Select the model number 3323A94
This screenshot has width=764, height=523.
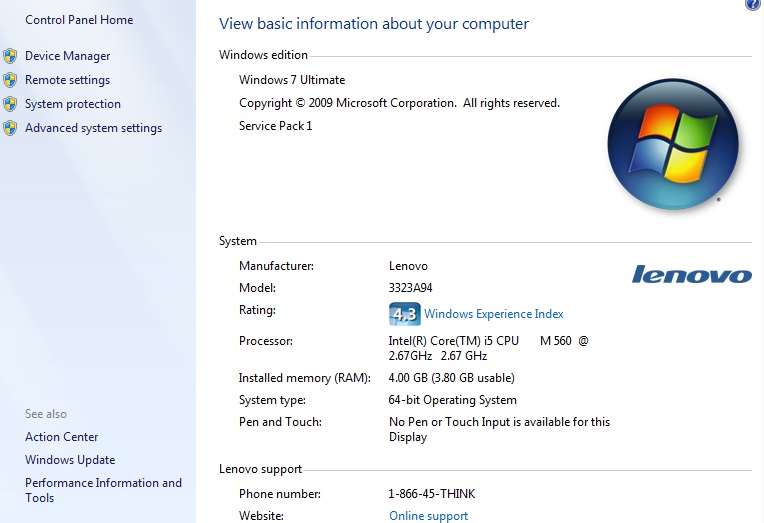[410, 288]
